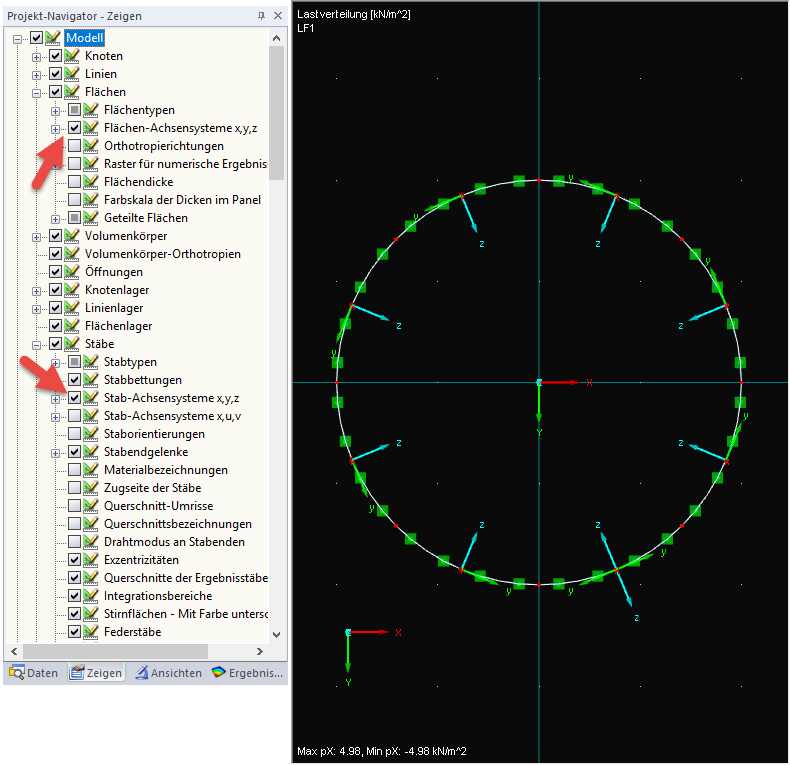Click the display icon beside Linienlager
This screenshot has width=790, height=765.
click(72, 307)
